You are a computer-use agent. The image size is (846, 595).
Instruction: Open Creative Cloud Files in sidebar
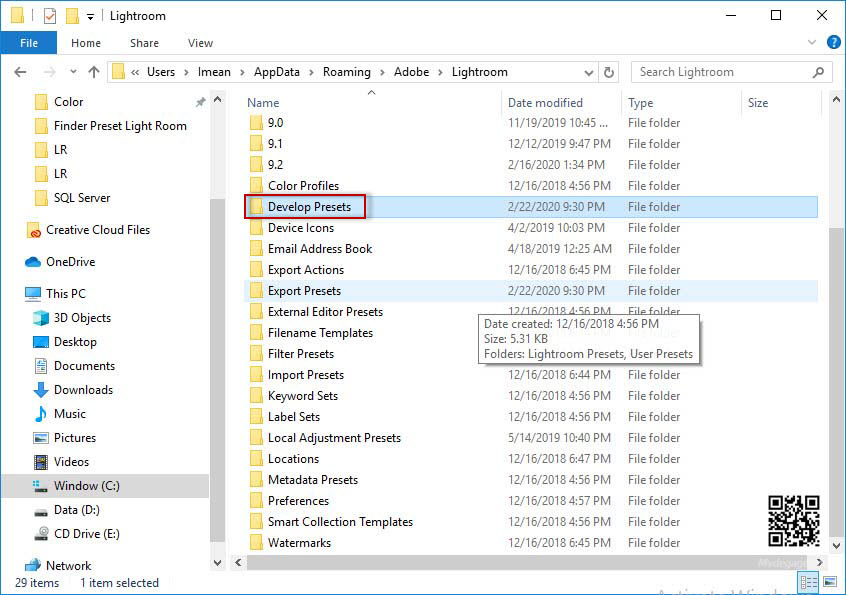(88, 230)
